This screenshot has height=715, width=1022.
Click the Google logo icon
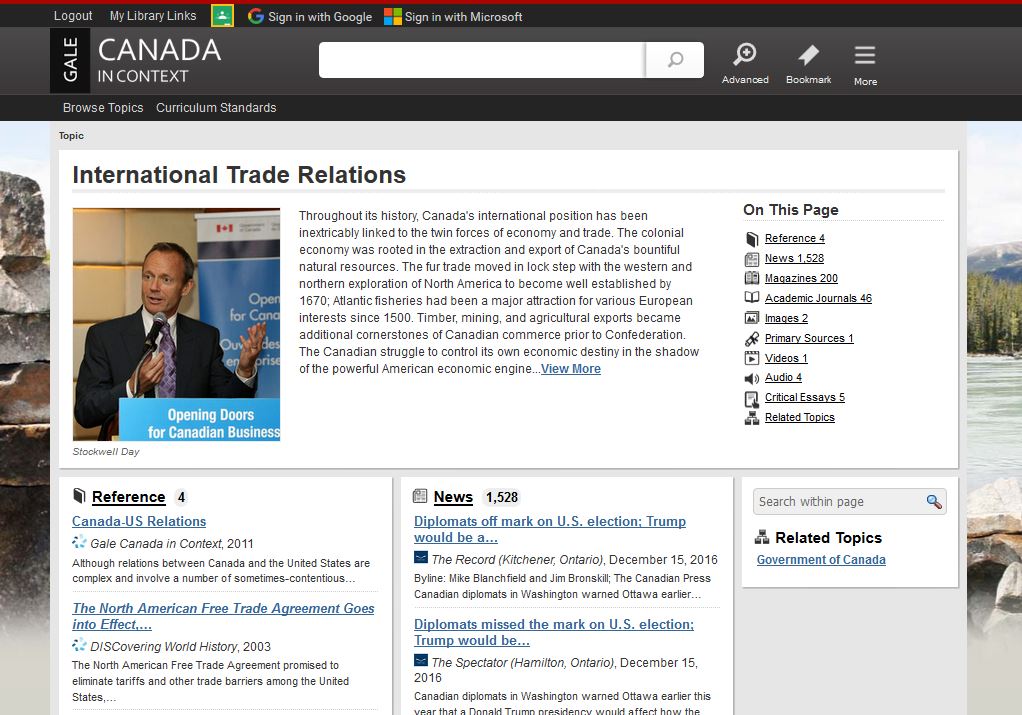pos(256,16)
